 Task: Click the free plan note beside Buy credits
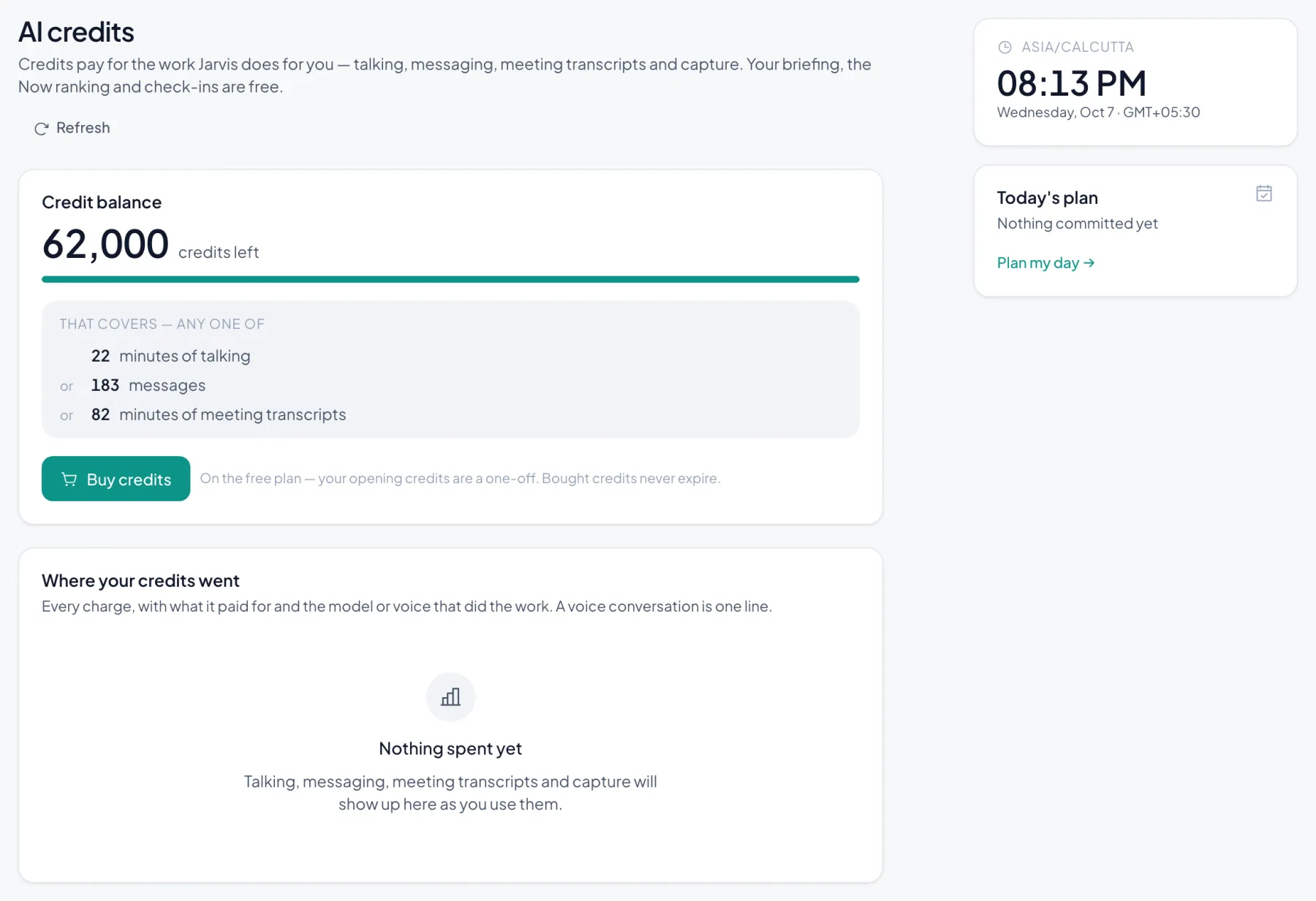click(460, 479)
